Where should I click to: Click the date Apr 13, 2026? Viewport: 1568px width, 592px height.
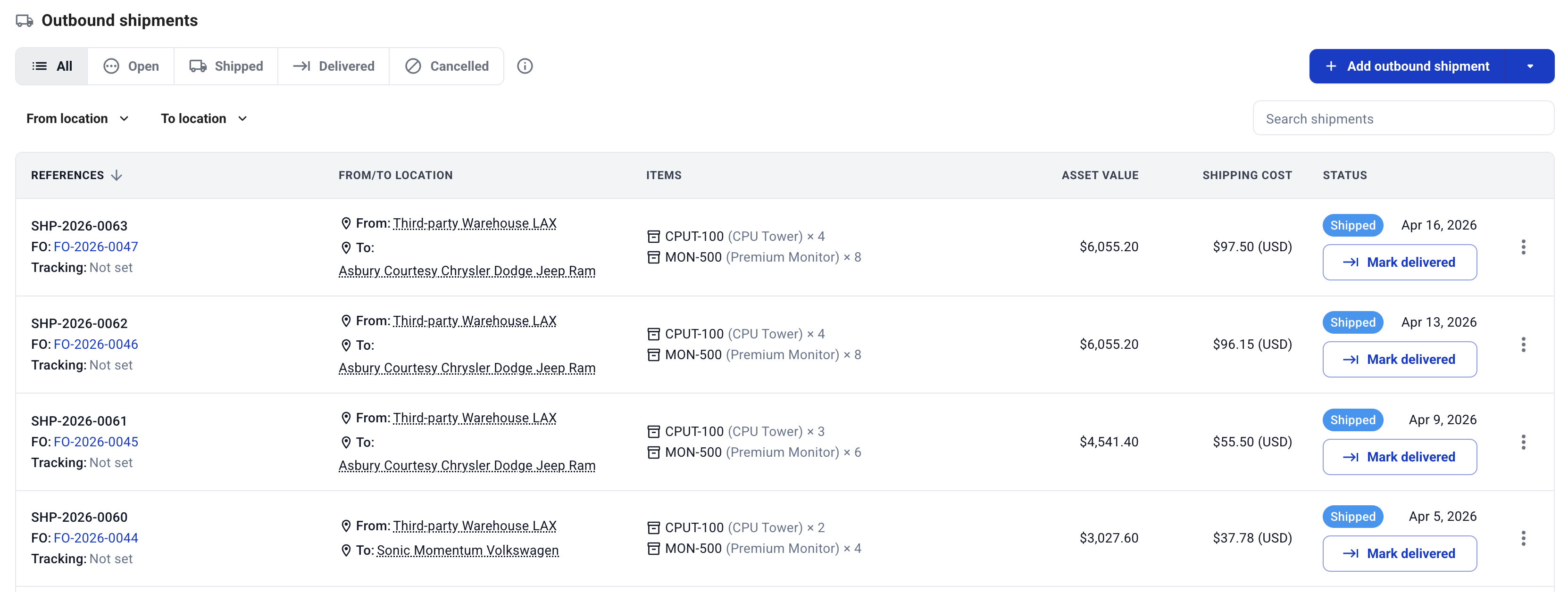(1438, 322)
